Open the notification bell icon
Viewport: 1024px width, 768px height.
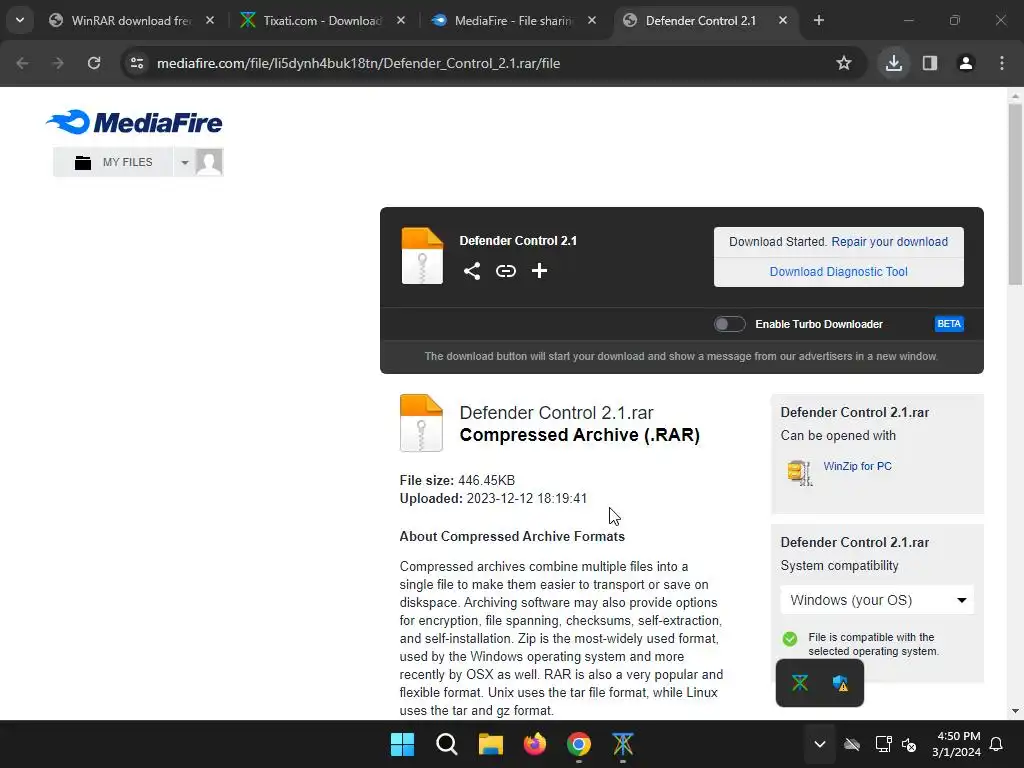coord(997,744)
